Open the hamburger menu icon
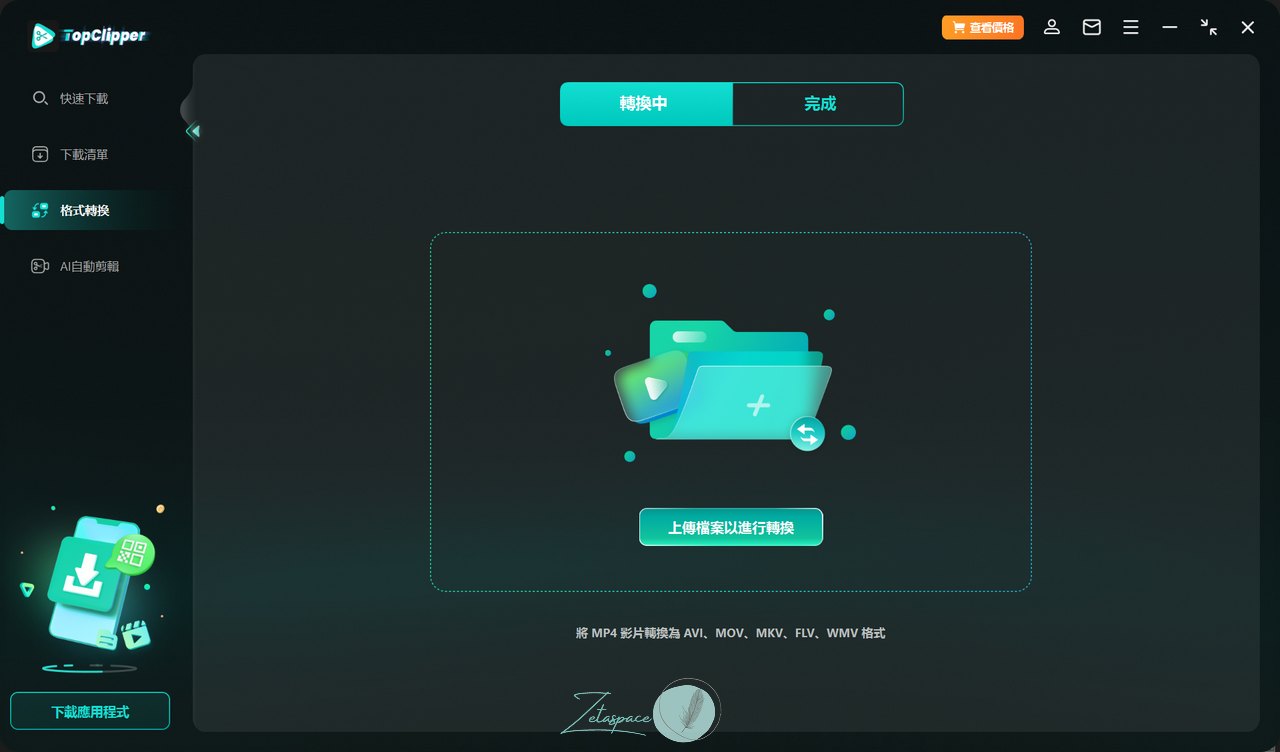This screenshot has height=752, width=1280. 1131,28
